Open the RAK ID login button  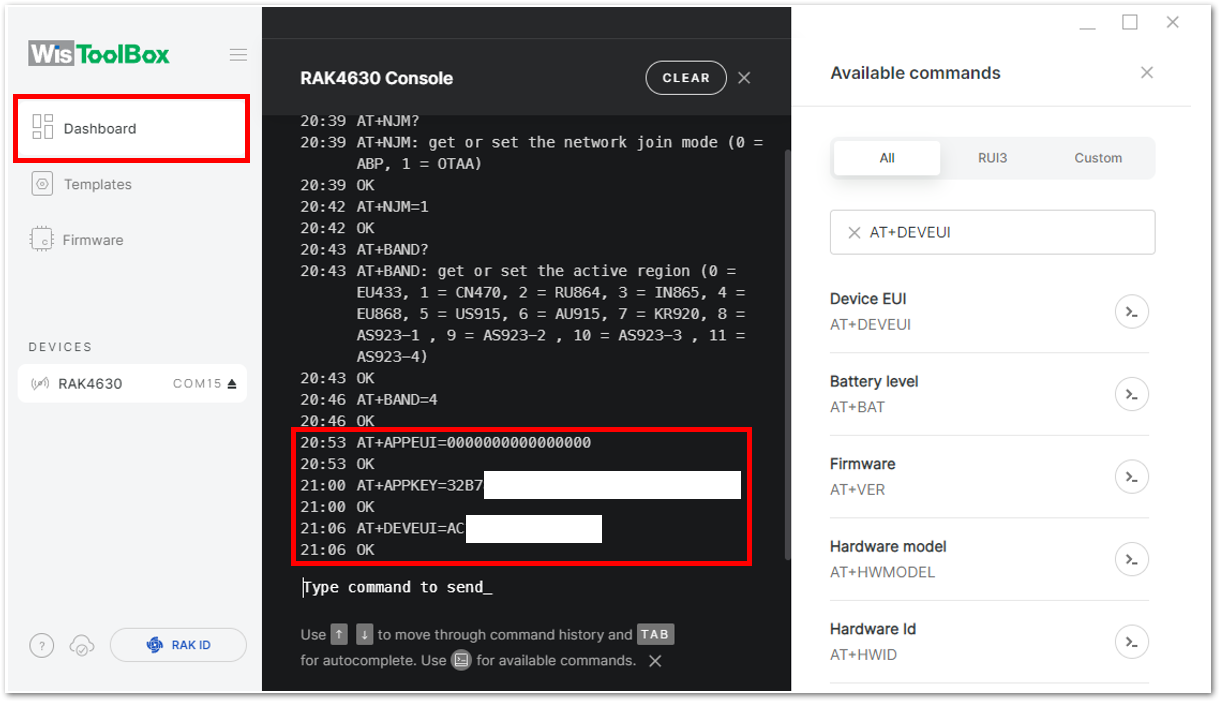[x=178, y=645]
